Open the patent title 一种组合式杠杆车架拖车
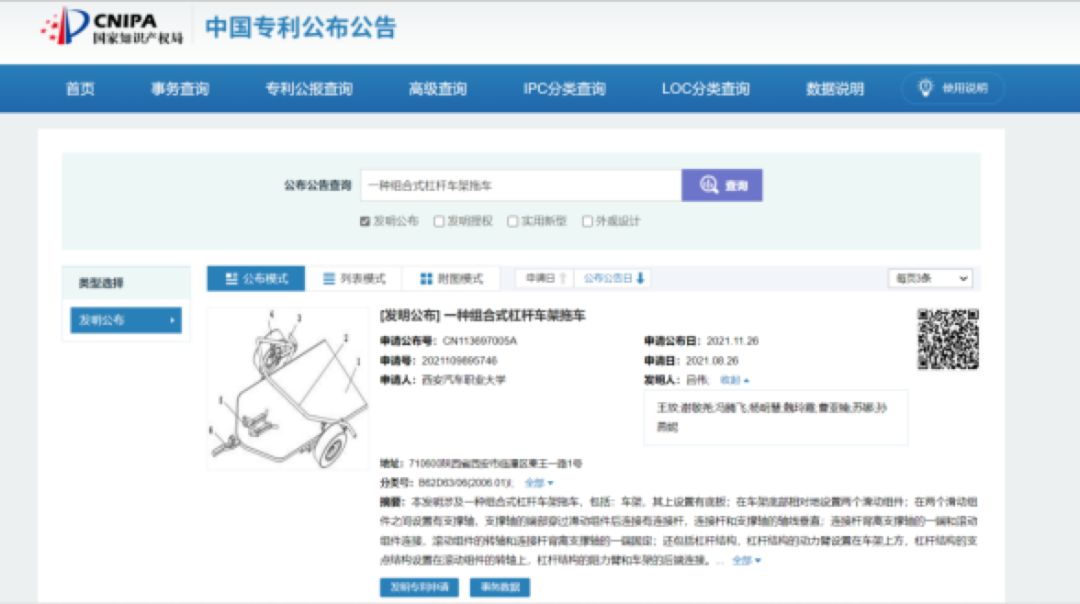The width and height of the screenshot is (1080, 604). tap(515, 315)
